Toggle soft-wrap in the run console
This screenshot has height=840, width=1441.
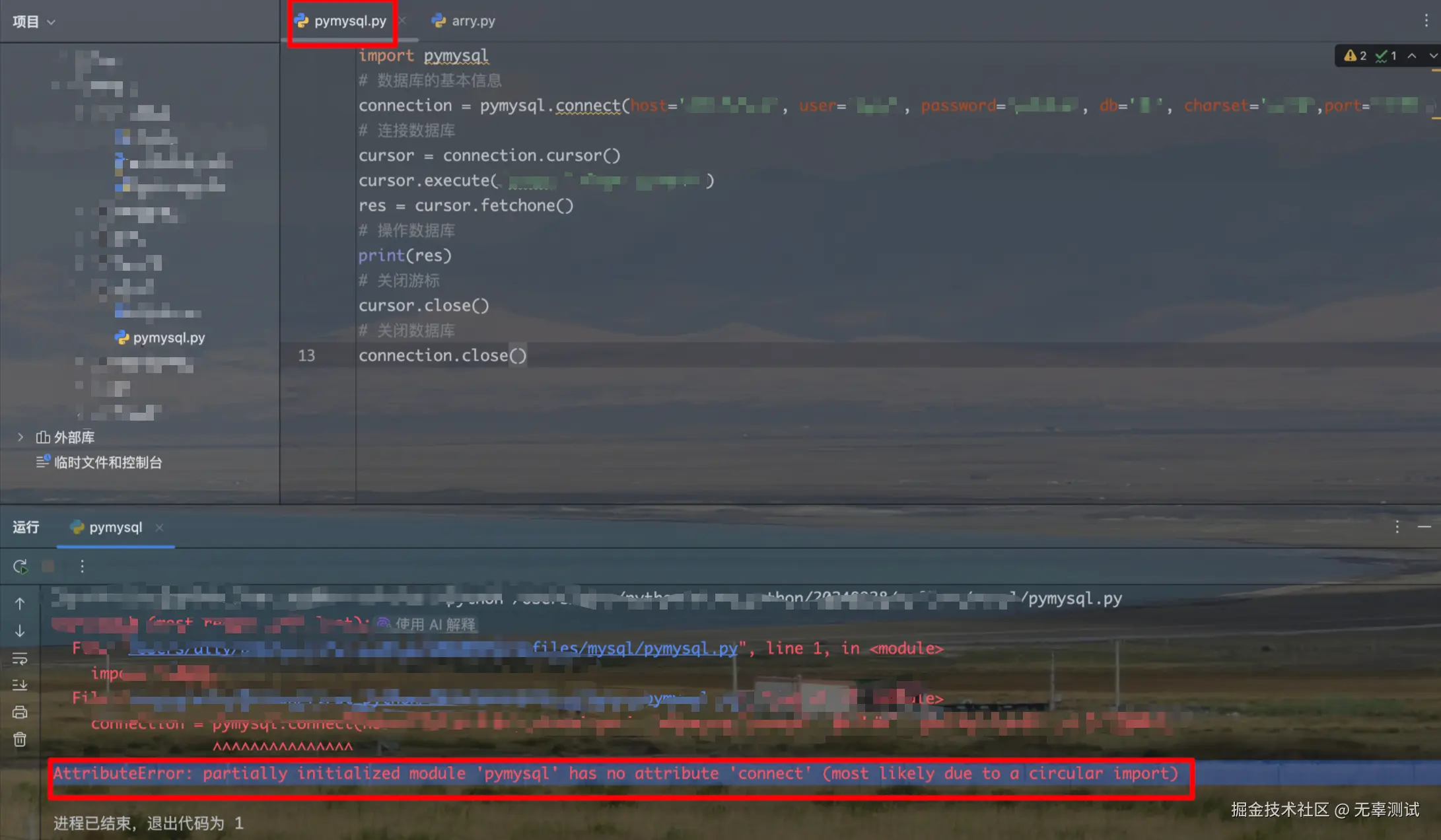pyautogui.click(x=20, y=658)
